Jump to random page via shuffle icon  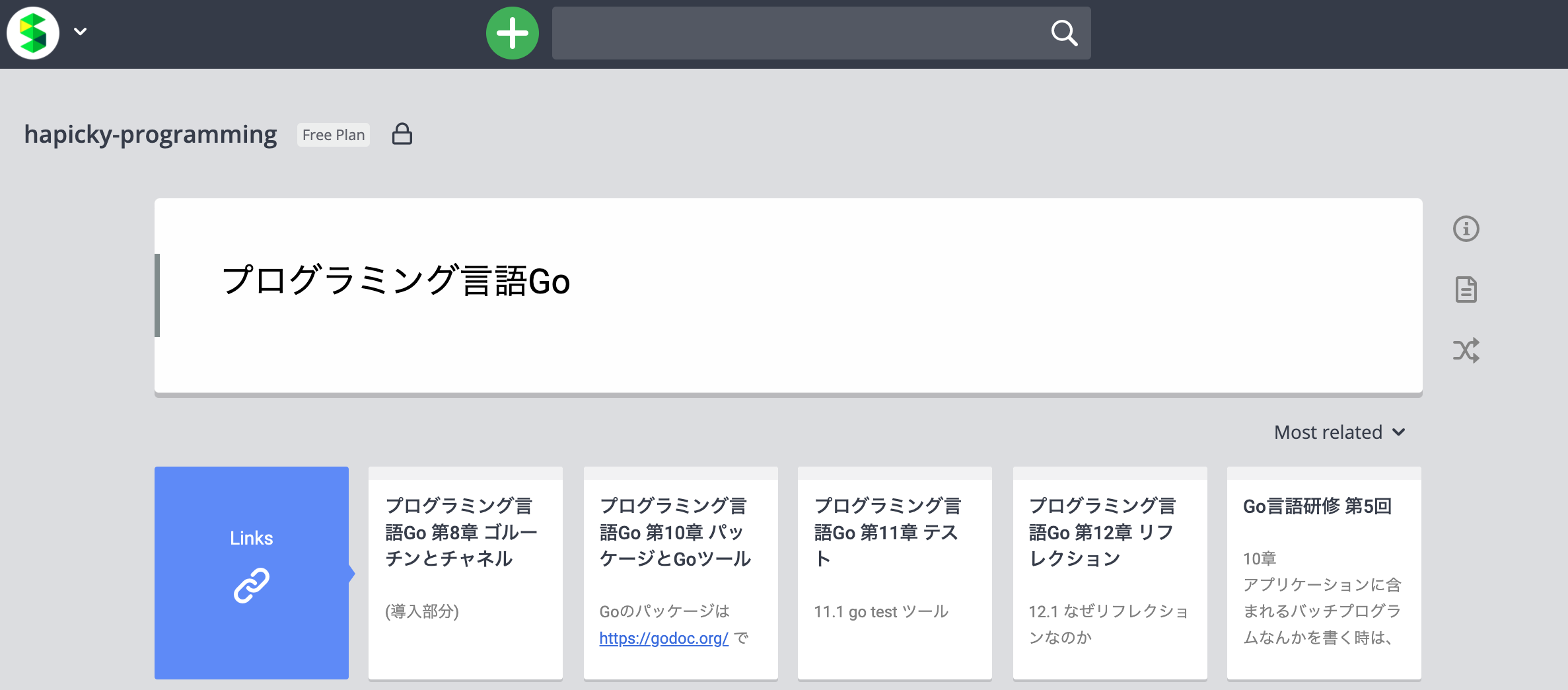pyautogui.click(x=1466, y=350)
